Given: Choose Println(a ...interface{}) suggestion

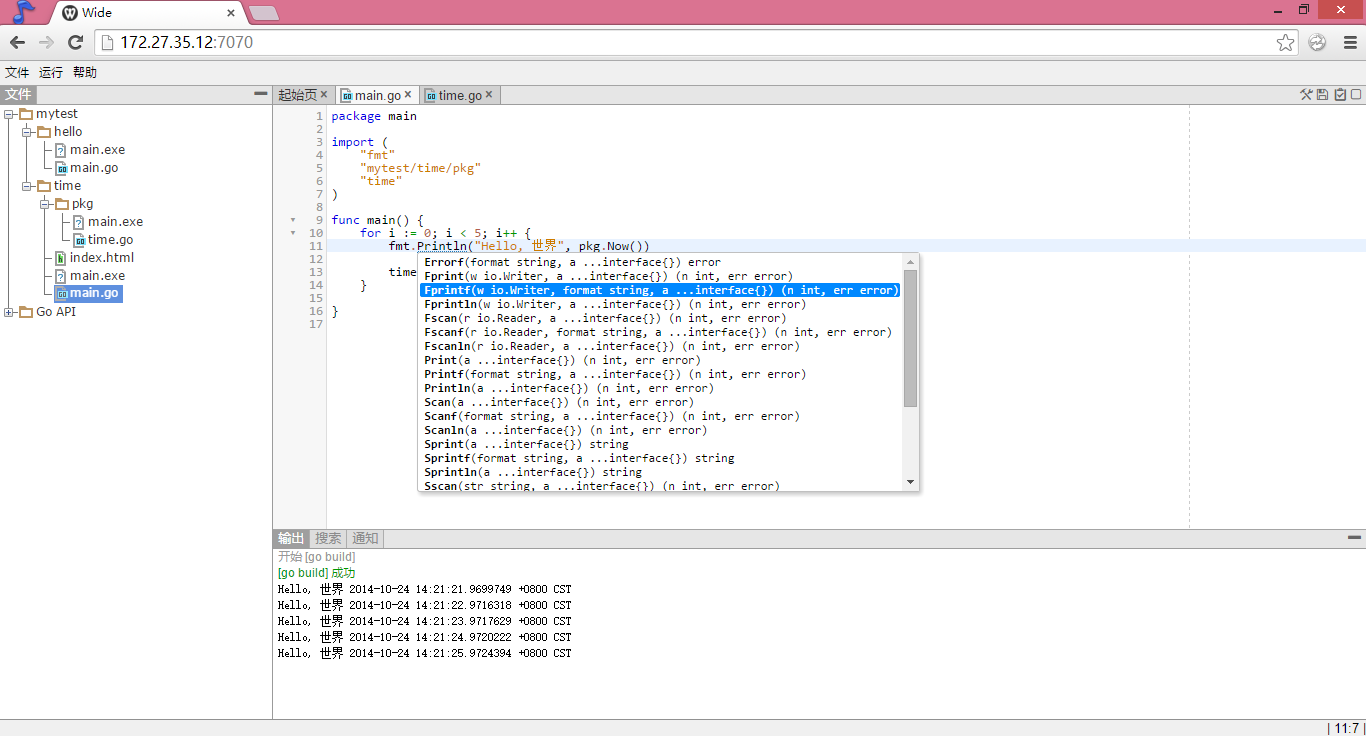Looking at the screenshot, I should [660, 388].
